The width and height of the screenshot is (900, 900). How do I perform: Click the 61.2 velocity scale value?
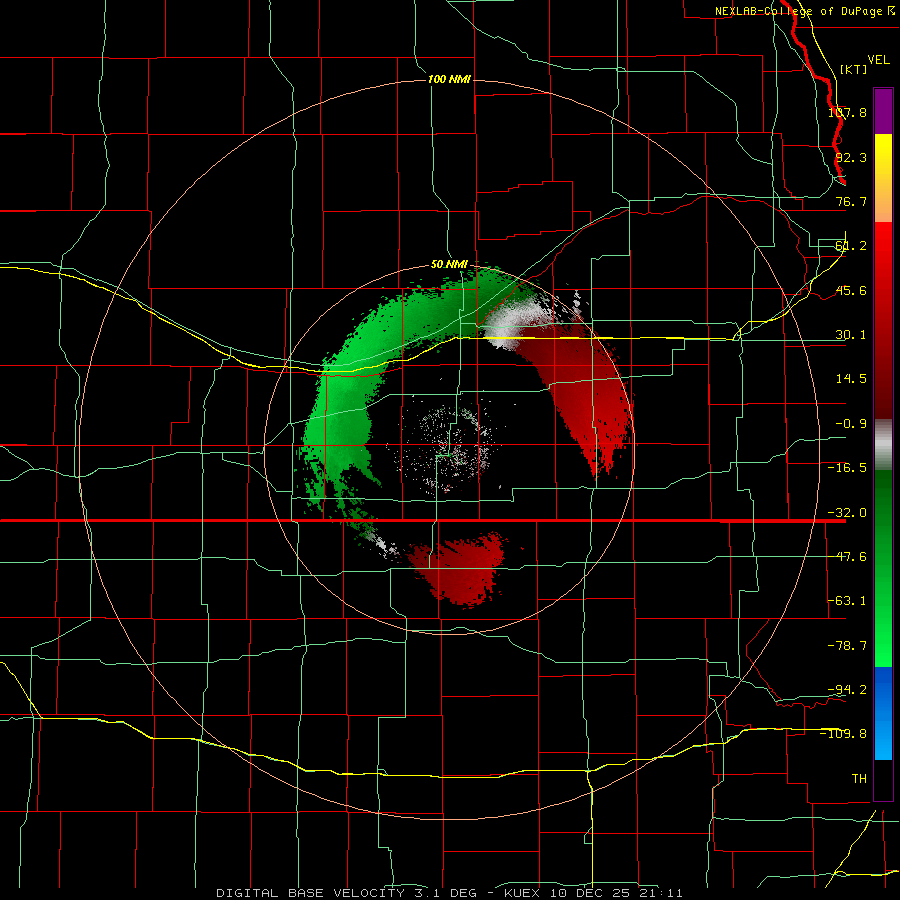(x=851, y=246)
